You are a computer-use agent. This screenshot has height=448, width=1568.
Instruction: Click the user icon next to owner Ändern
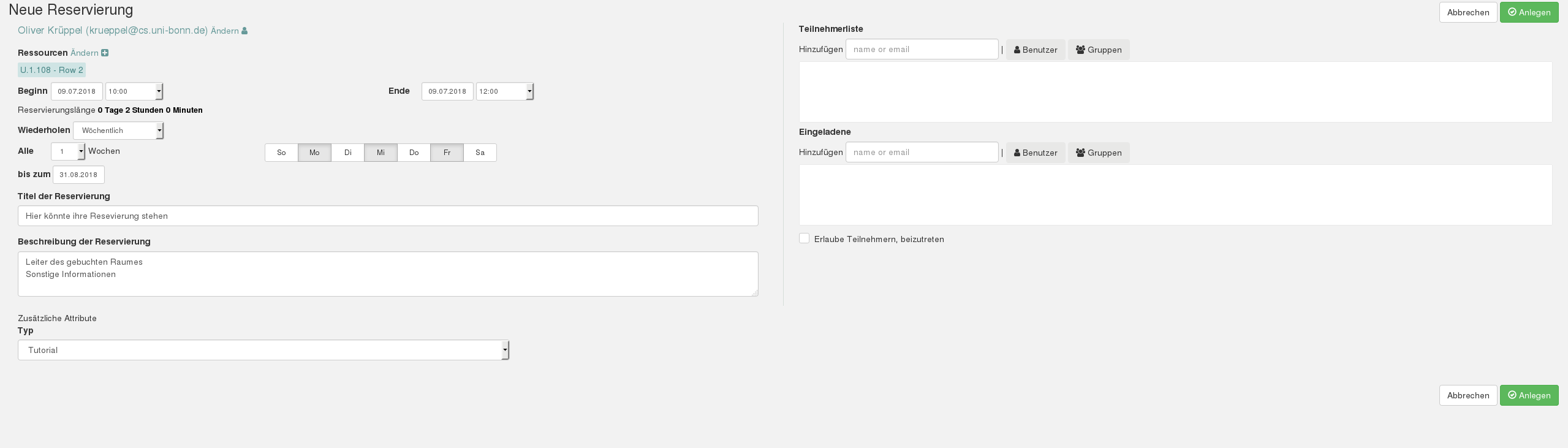[x=244, y=31]
